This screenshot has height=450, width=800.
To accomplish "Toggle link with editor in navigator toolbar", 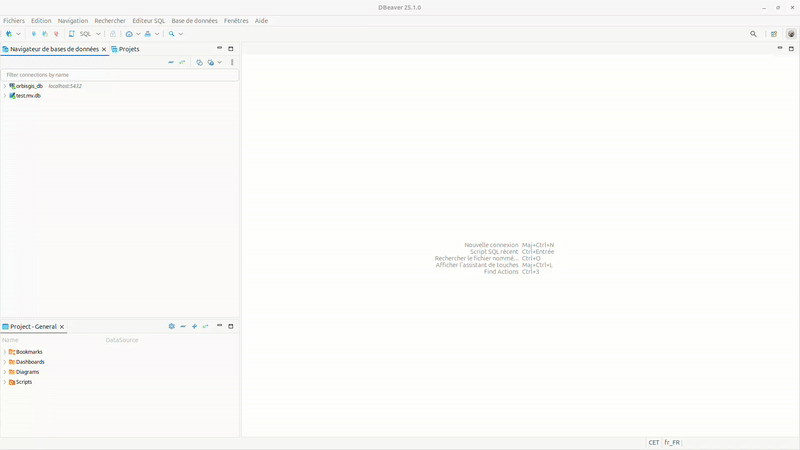I will pos(182,62).
